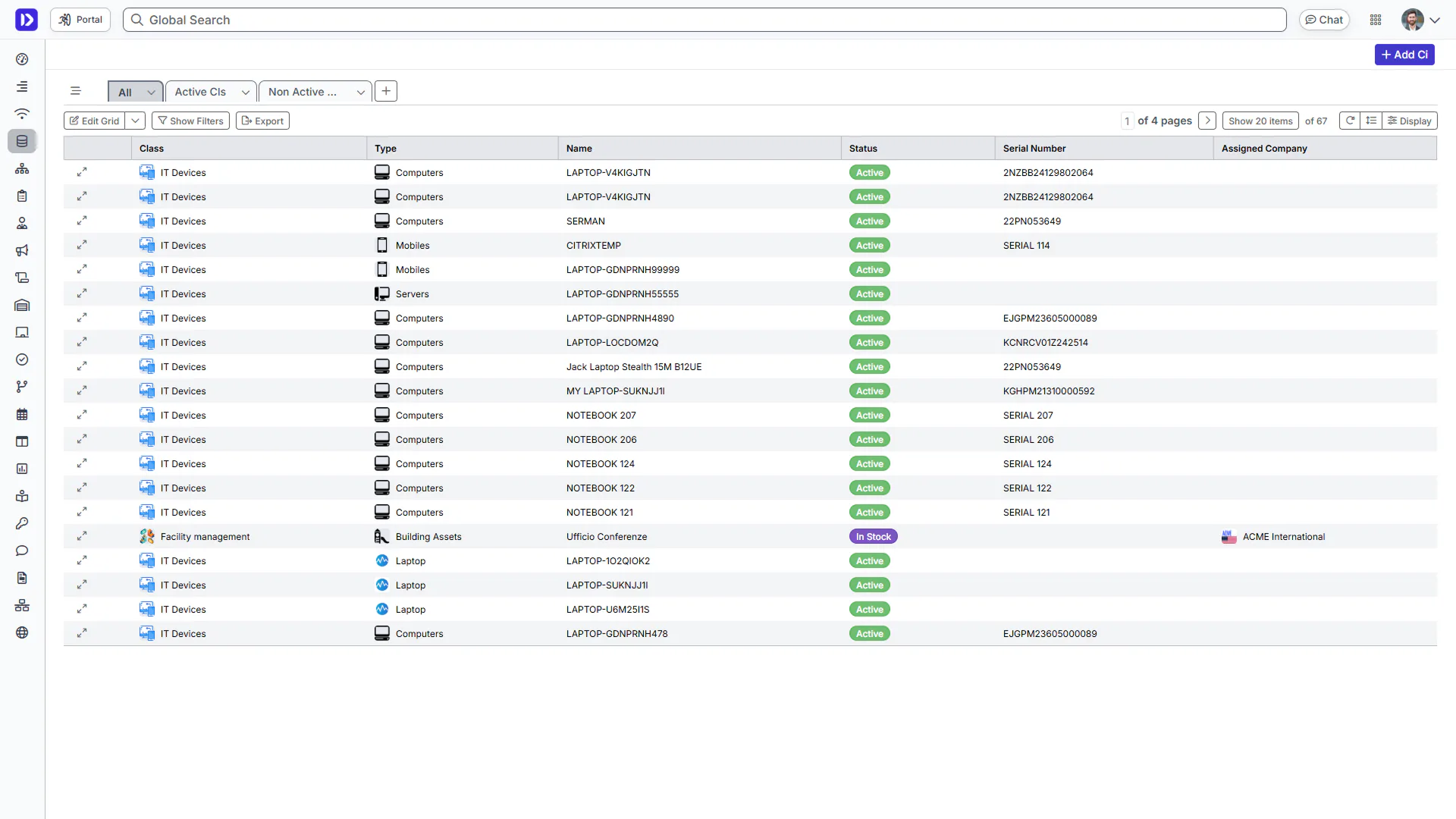Expand the SERMAN row details

pos(82,221)
